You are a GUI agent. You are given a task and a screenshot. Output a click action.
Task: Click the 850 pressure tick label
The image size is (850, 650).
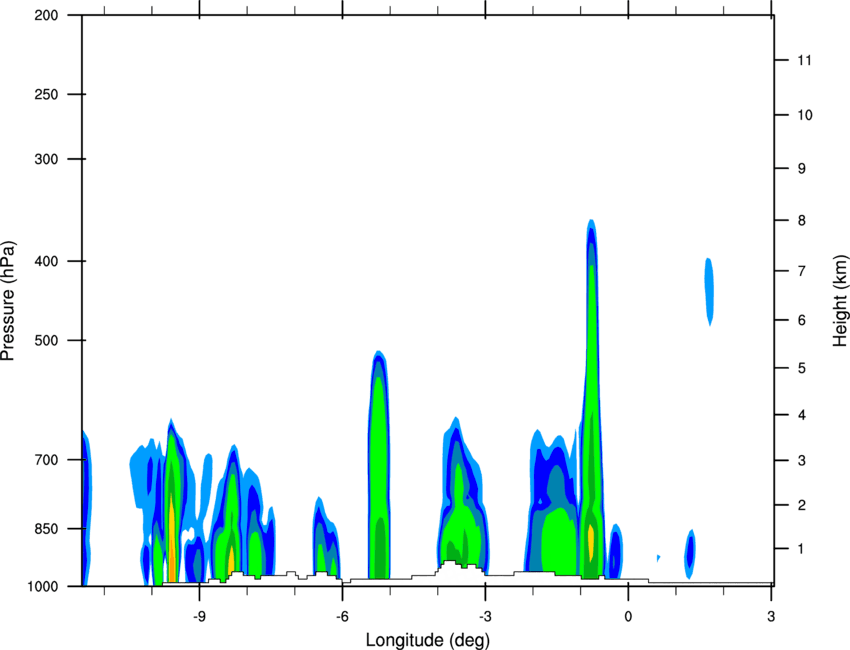[47, 529]
